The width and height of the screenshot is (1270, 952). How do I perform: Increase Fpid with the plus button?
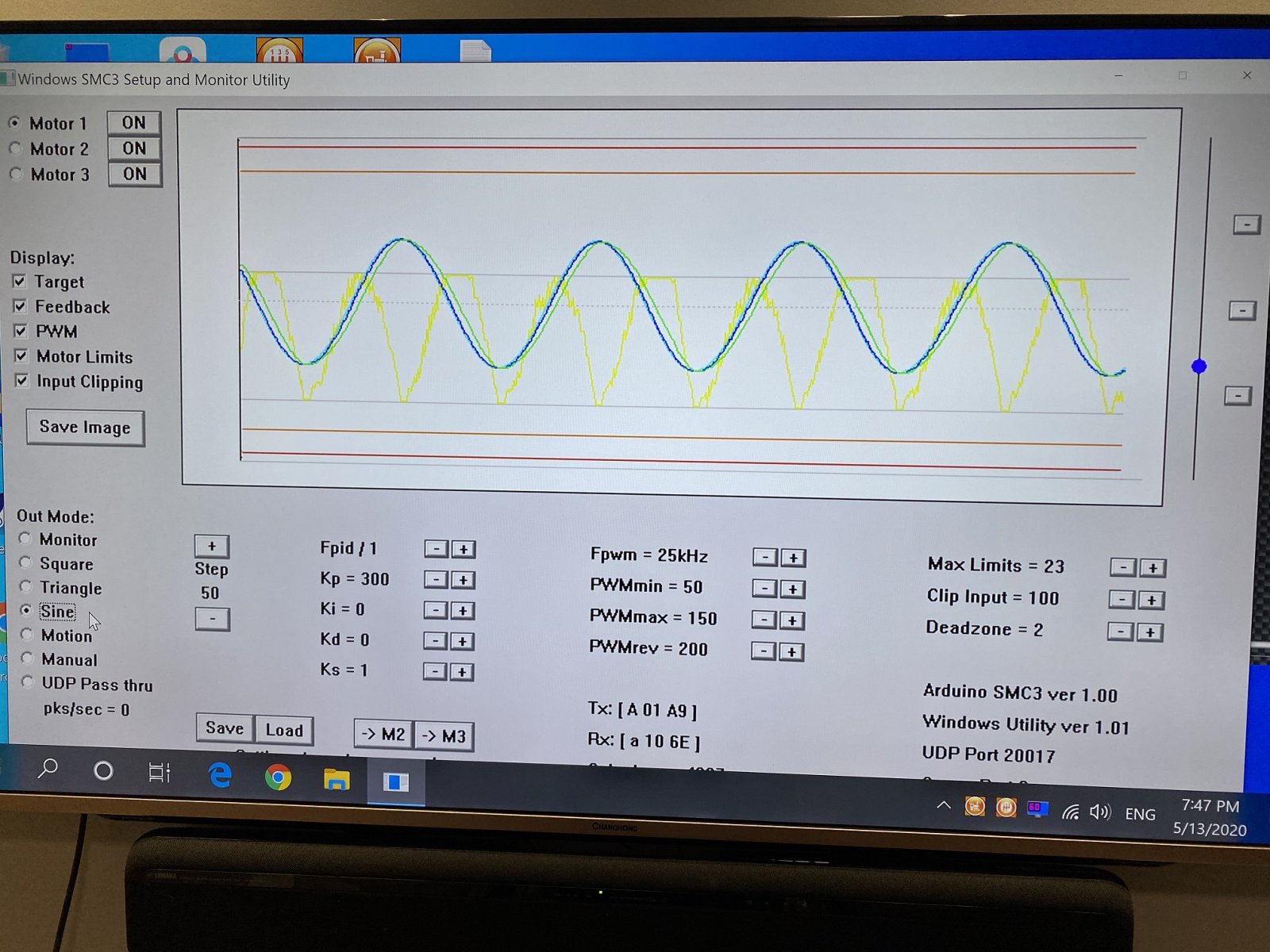click(464, 549)
